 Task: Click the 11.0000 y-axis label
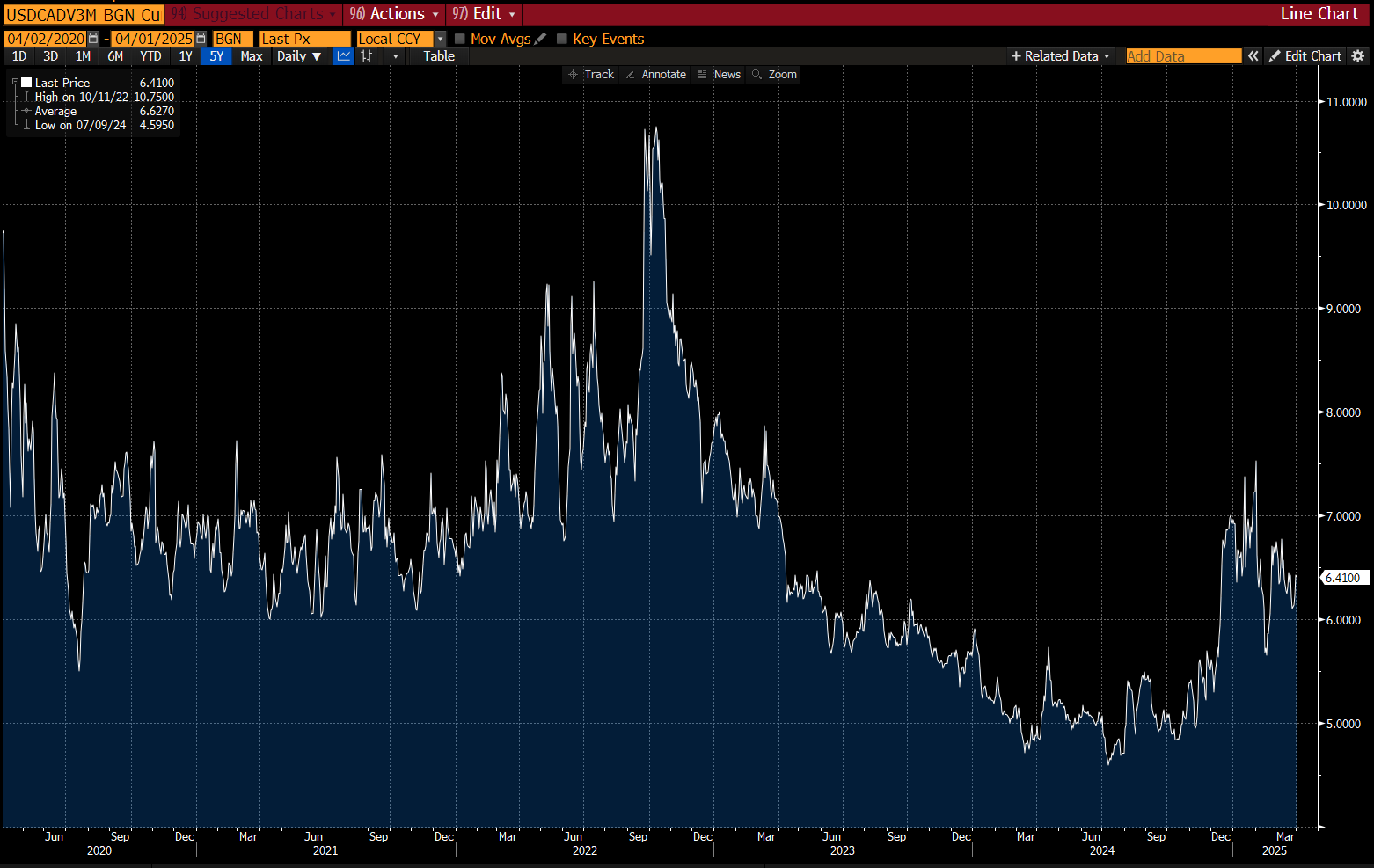[x=1347, y=102]
